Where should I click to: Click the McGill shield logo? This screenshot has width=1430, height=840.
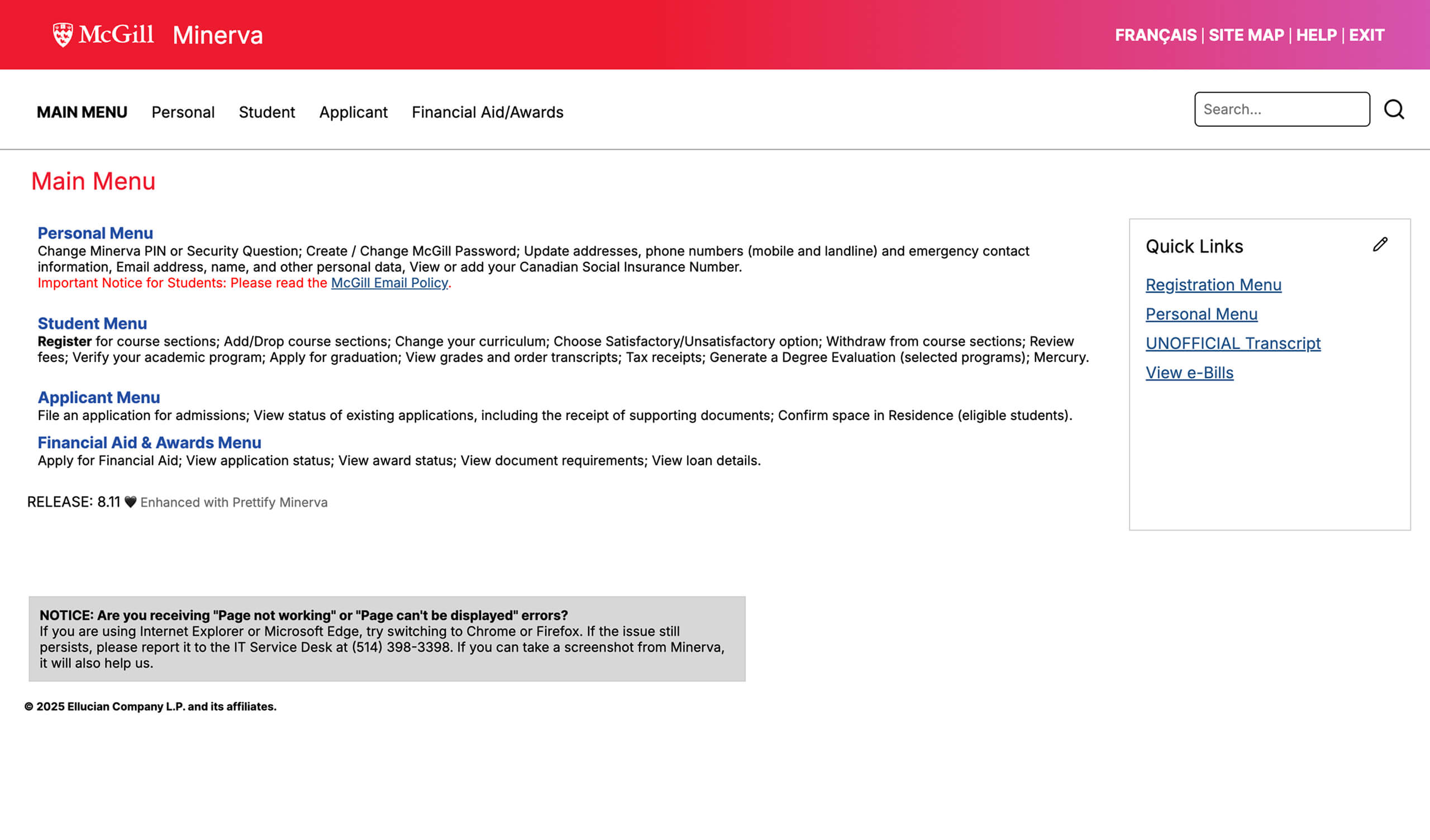[x=63, y=35]
